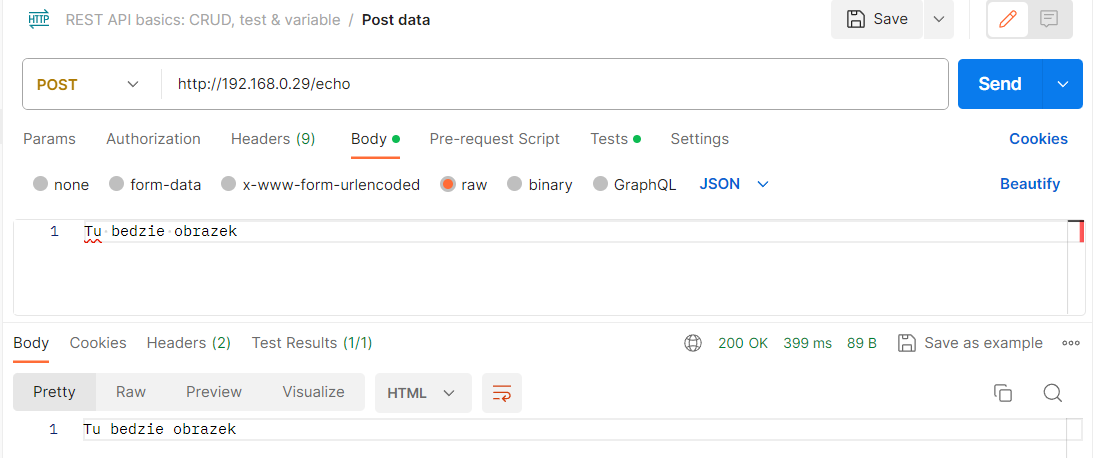Click the request URL input field
Viewport: 1097px width, 458px height.
pos(555,85)
